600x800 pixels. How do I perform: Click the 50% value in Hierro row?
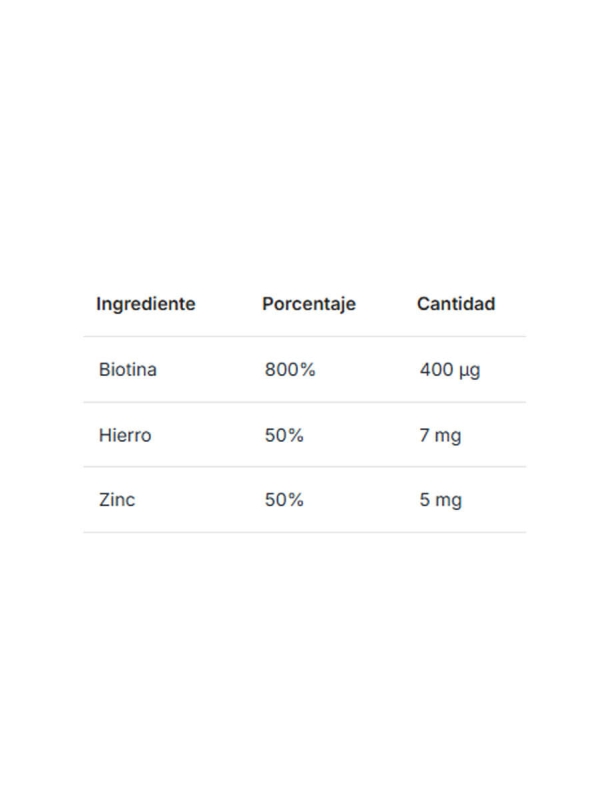284,435
